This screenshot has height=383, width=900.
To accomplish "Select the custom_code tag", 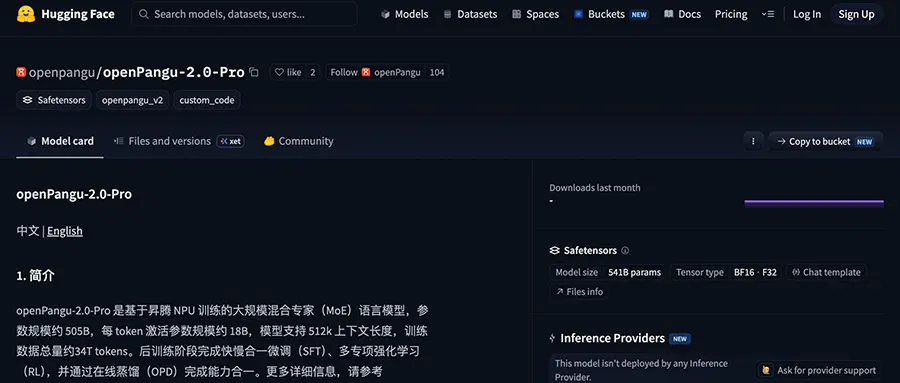I will coord(207,100).
